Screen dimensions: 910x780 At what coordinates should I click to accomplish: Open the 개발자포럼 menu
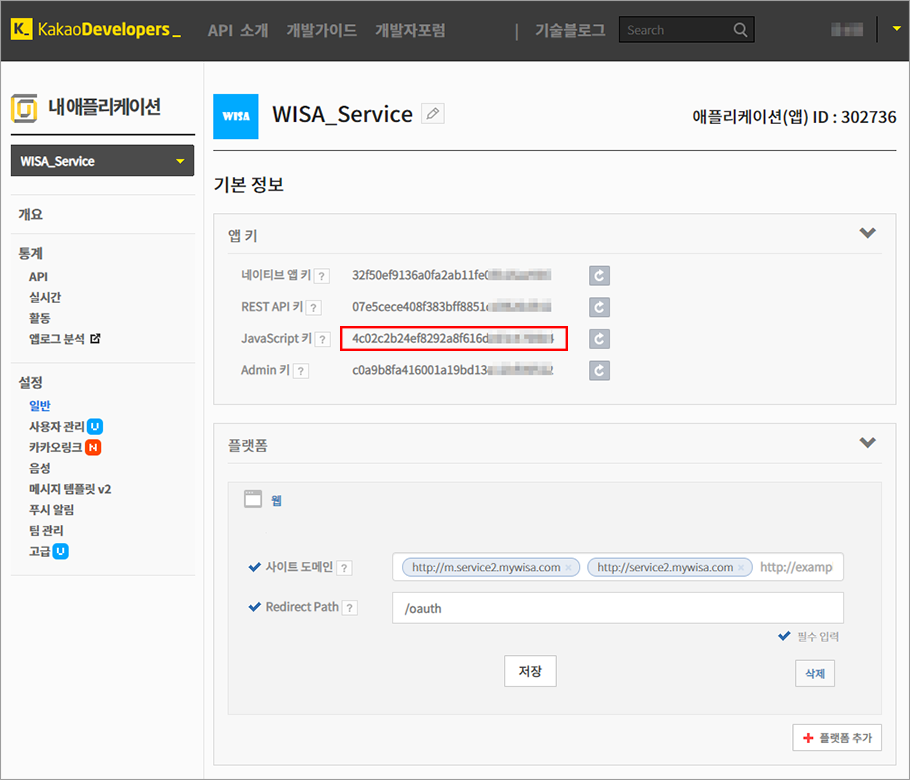(410, 30)
